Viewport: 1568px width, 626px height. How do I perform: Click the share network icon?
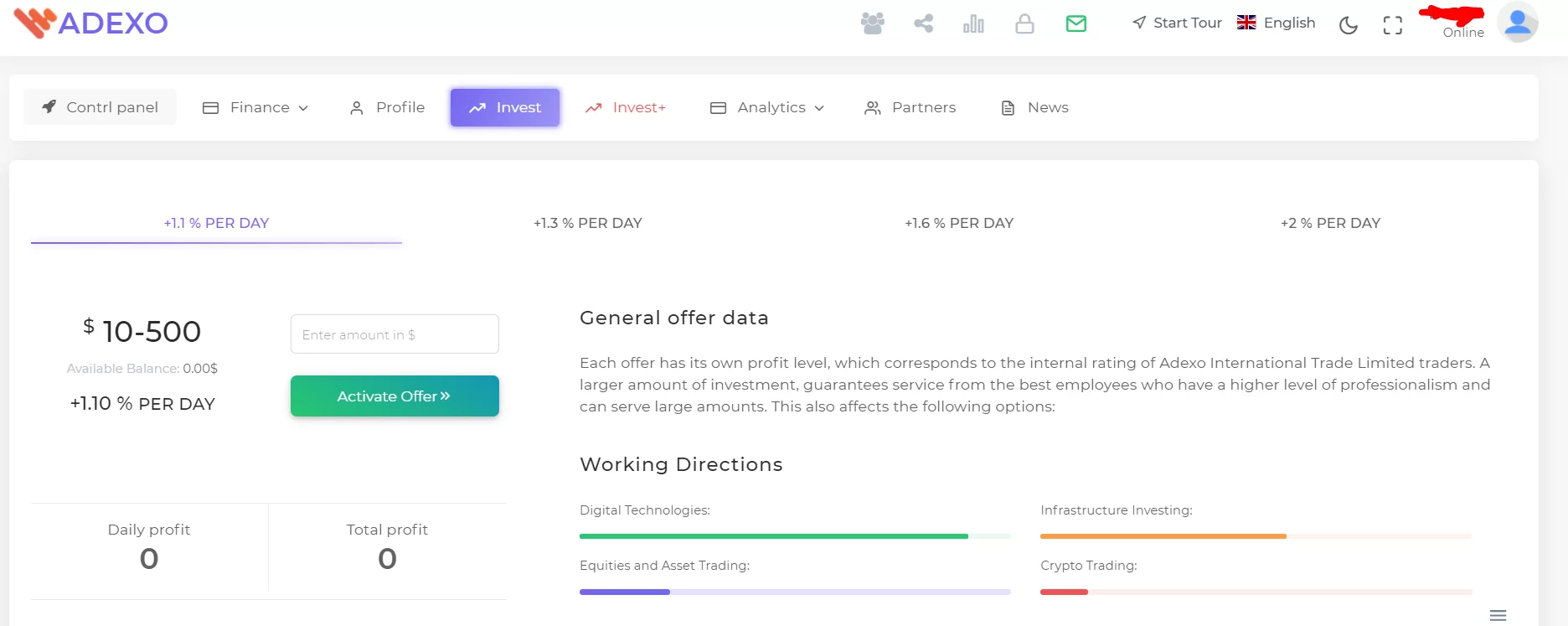[923, 23]
